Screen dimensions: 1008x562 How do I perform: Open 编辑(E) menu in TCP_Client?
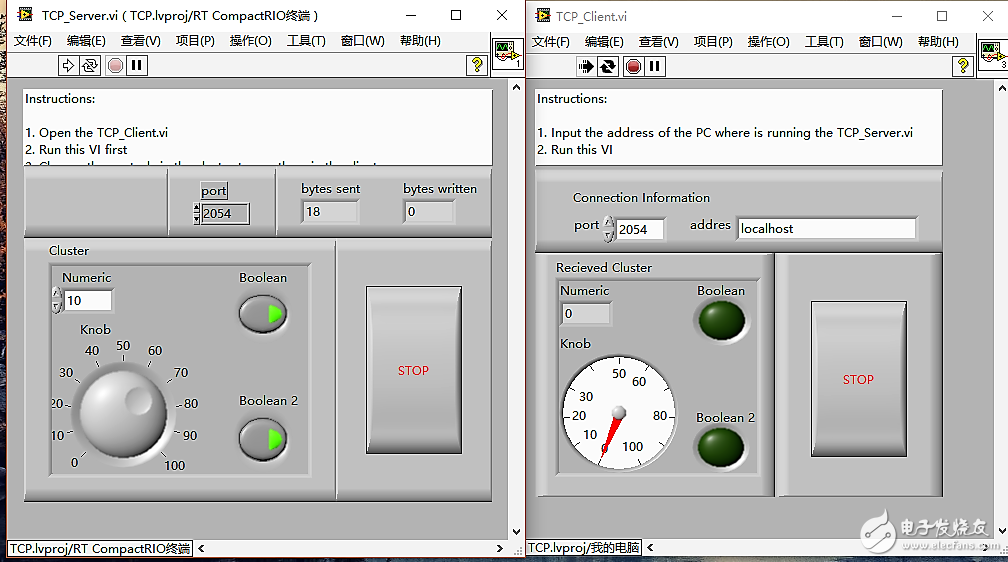(604, 42)
